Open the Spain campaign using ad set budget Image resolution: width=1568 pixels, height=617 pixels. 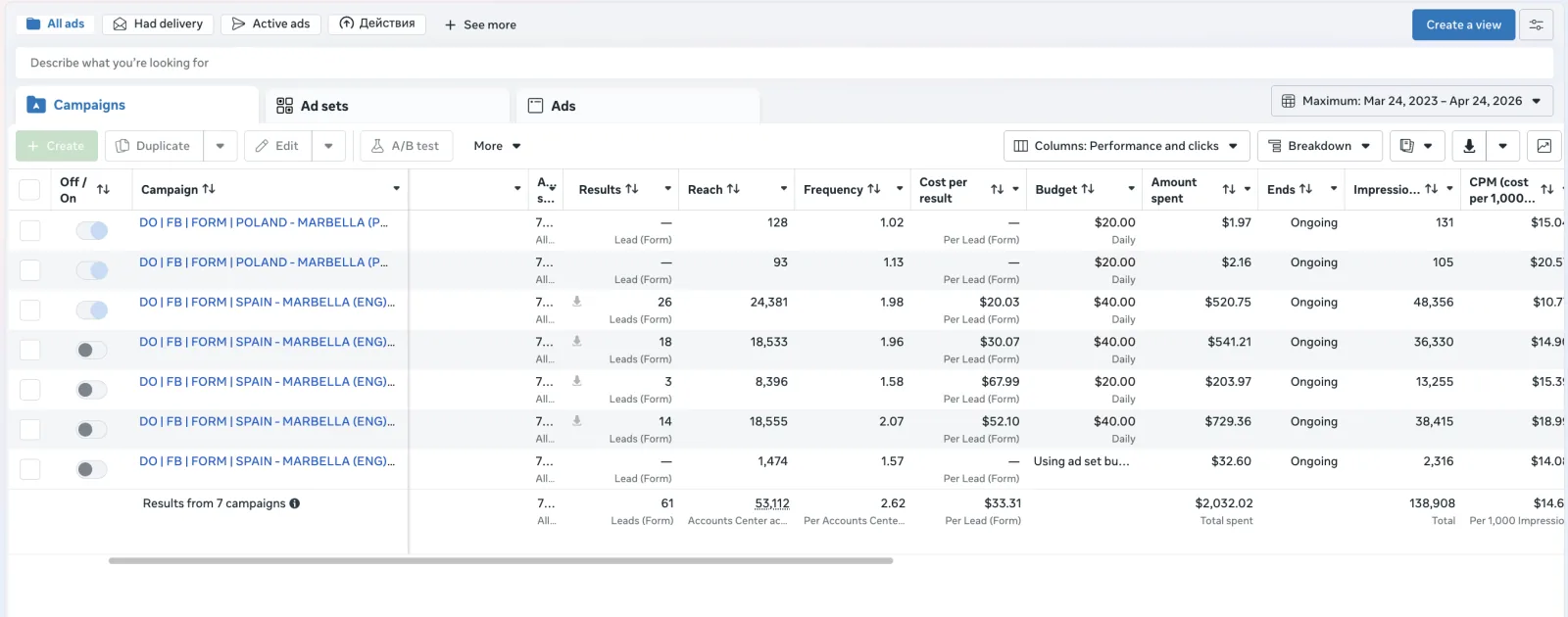(267, 460)
